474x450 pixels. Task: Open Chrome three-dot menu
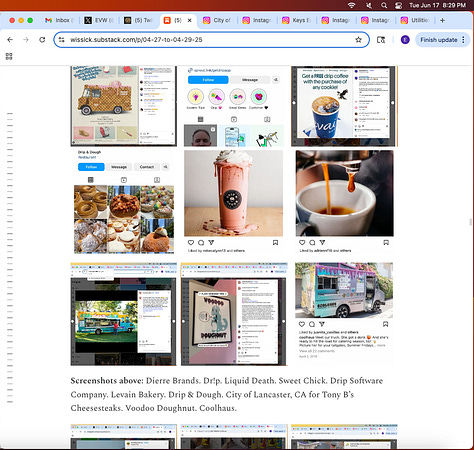pyautogui.click(x=464, y=40)
